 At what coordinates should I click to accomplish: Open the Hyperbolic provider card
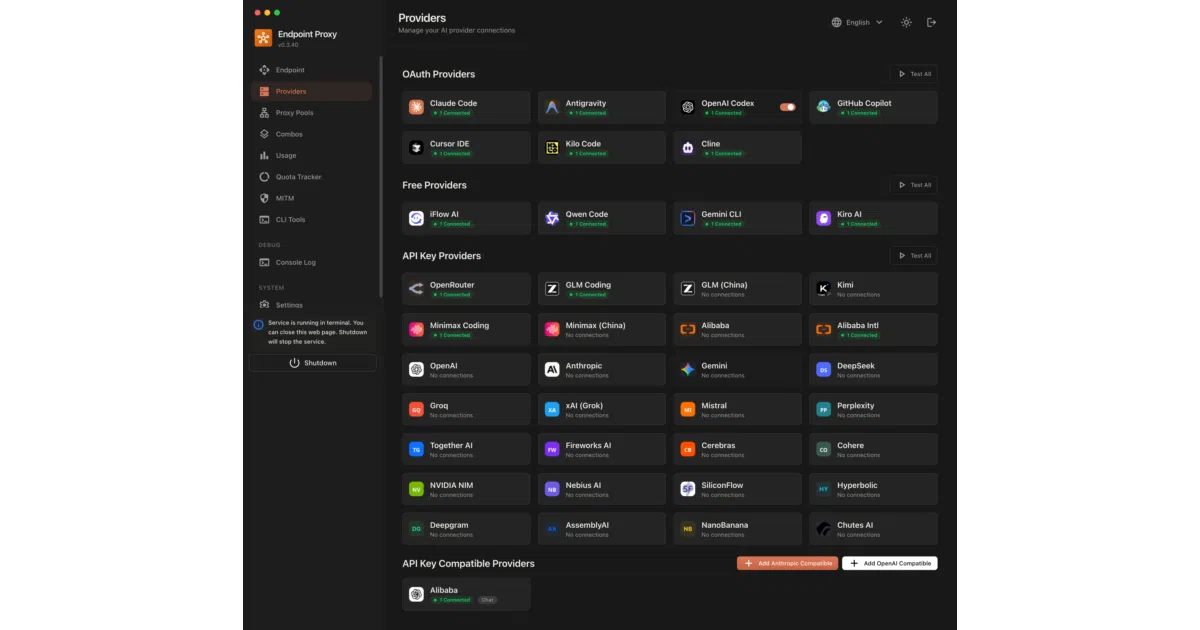873,489
